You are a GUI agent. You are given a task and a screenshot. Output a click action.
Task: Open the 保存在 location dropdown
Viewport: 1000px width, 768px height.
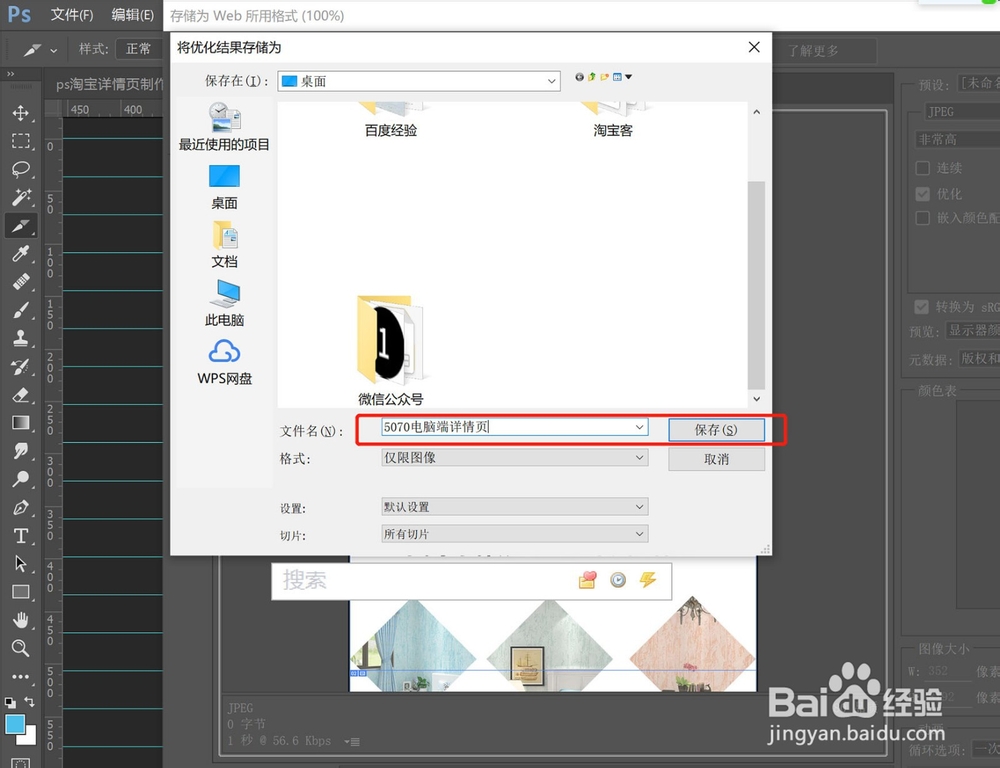point(552,80)
